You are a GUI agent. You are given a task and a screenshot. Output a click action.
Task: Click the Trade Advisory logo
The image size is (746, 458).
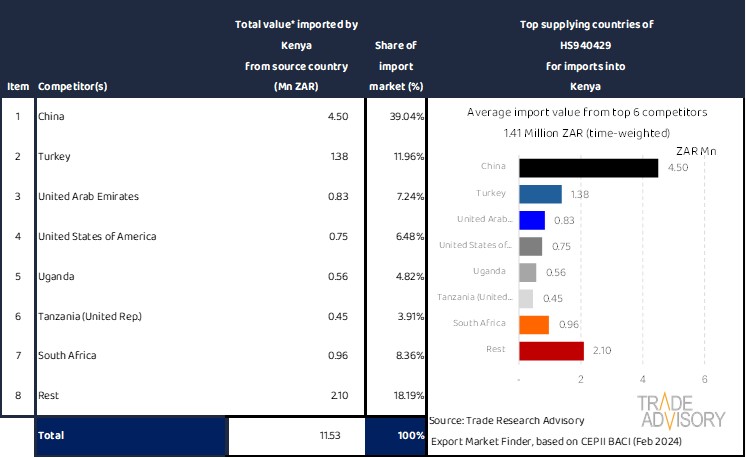coord(682,411)
